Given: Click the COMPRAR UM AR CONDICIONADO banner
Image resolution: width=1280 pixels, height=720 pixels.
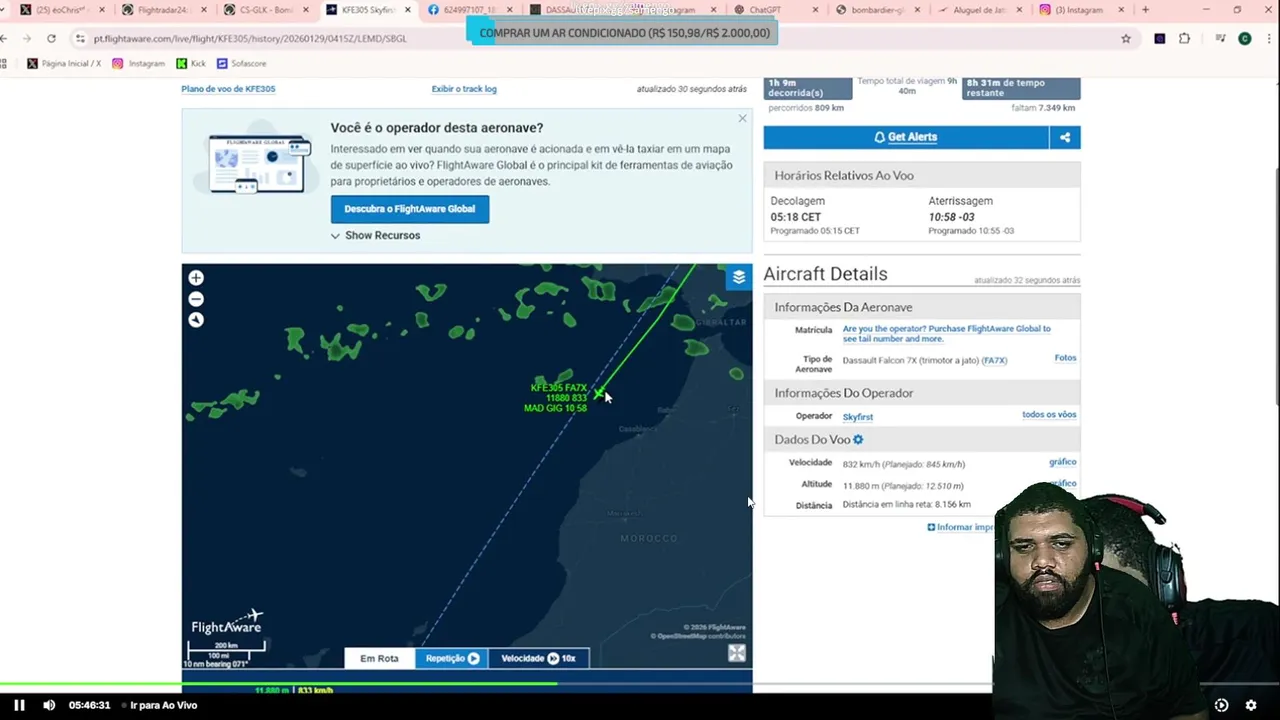Looking at the screenshot, I should [625, 33].
